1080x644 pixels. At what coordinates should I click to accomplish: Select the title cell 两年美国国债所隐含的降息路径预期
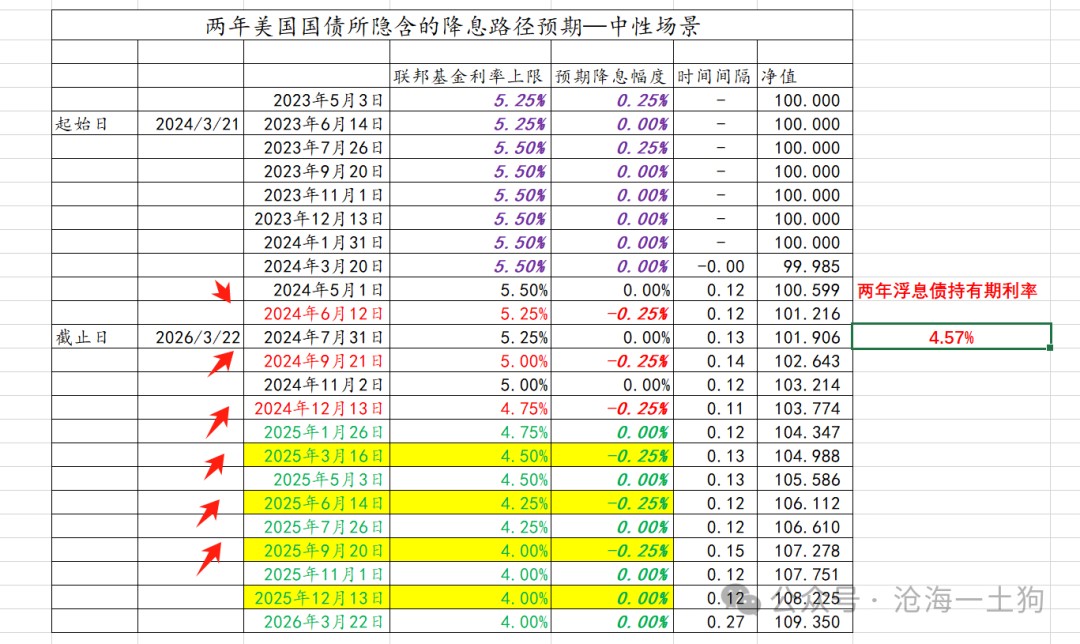[452, 25]
